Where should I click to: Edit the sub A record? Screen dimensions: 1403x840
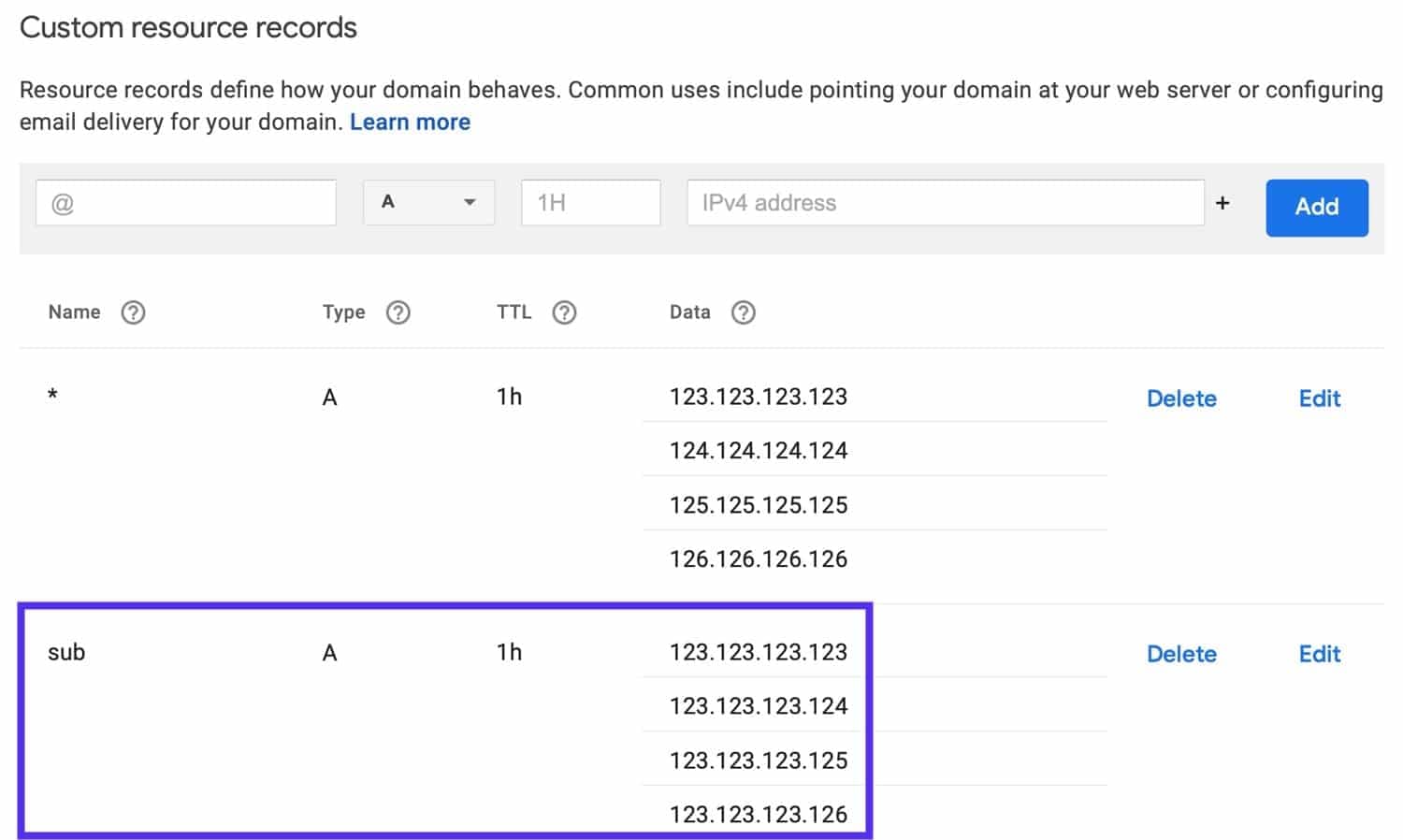pos(1319,653)
